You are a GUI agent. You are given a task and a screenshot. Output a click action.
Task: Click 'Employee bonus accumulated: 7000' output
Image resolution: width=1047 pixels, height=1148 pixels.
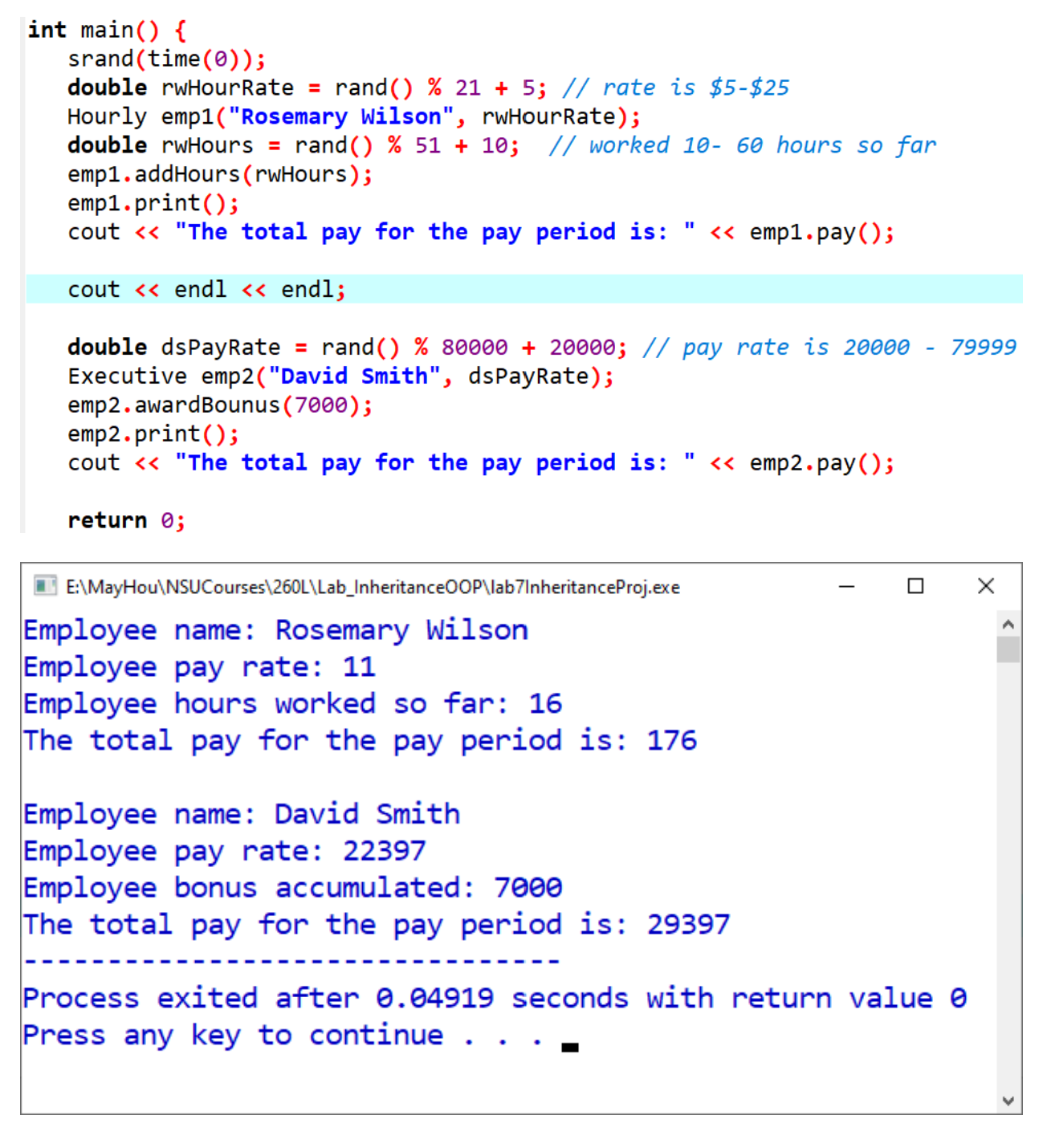tap(292, 889)
